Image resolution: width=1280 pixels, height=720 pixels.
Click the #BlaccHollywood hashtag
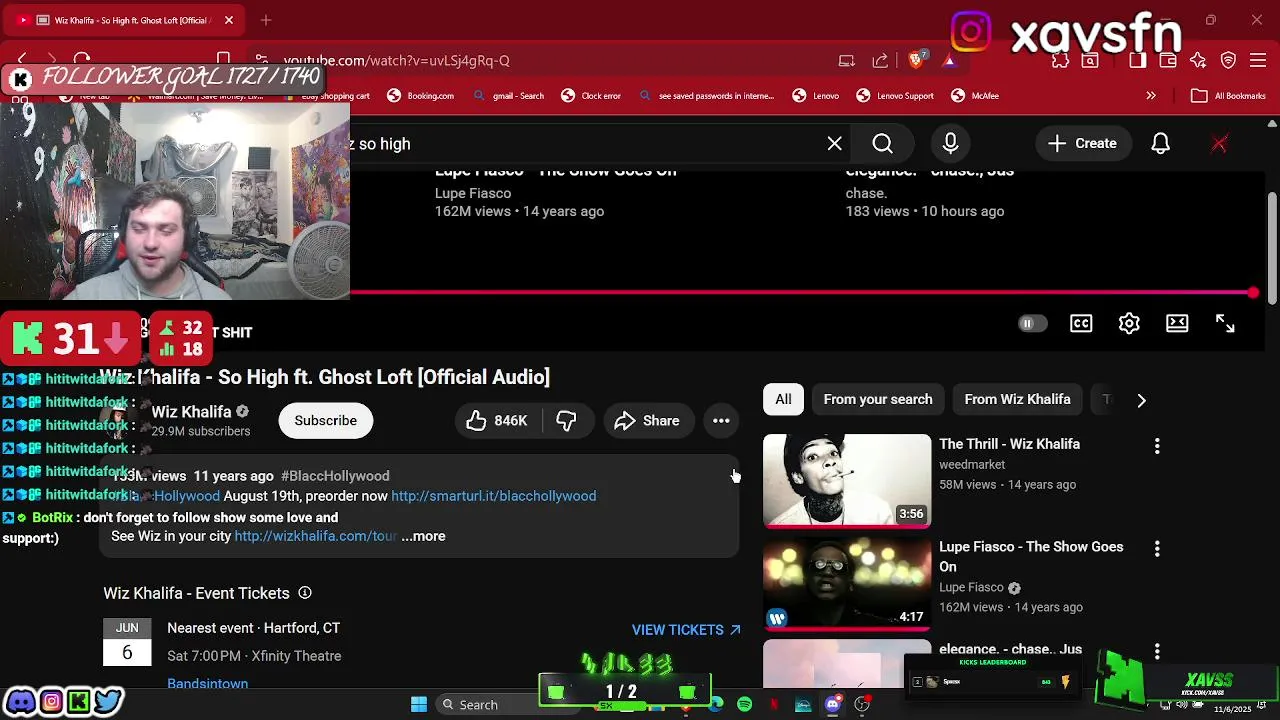pos(335,476)
